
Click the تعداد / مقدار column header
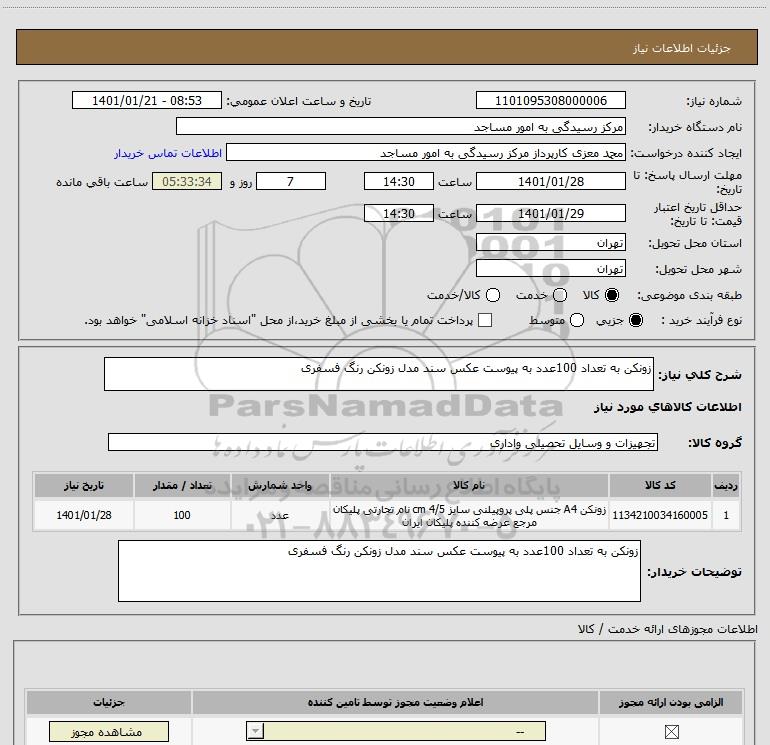tap(182, 485)
